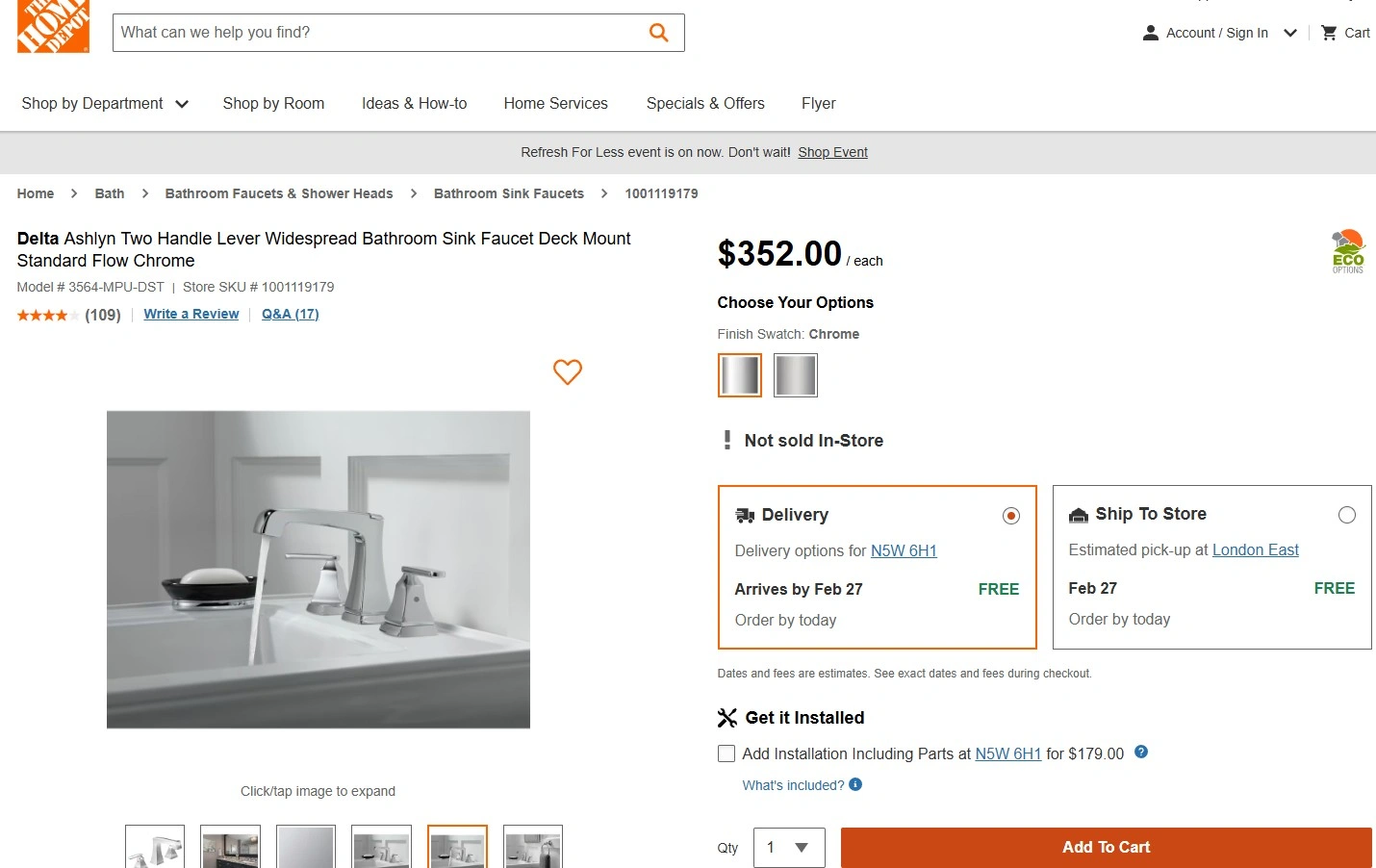Click the installation help question mark icon
The image size is (1376, 868).
(1141, 753)
